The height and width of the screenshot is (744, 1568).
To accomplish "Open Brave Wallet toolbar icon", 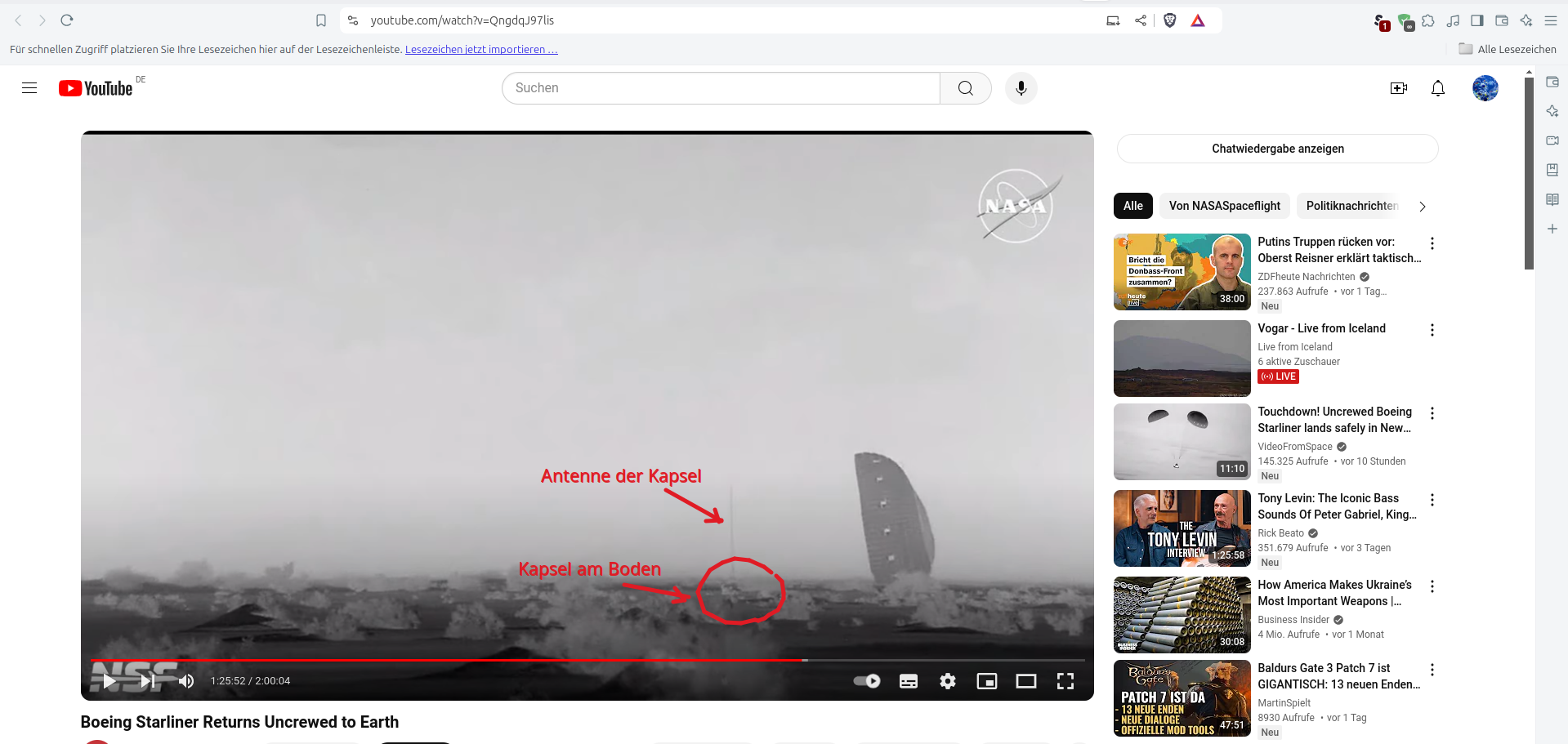I will (x=1502, y=21).
